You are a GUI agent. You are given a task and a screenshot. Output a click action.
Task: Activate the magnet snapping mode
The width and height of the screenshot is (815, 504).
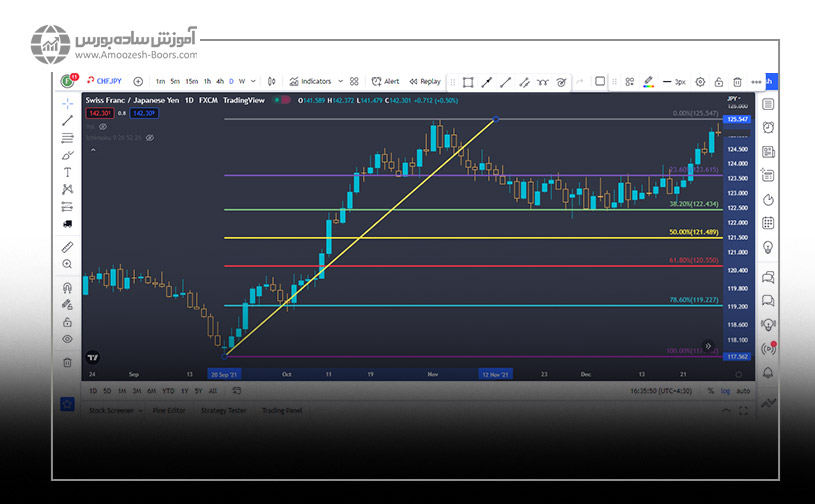[x=67, y=288]
